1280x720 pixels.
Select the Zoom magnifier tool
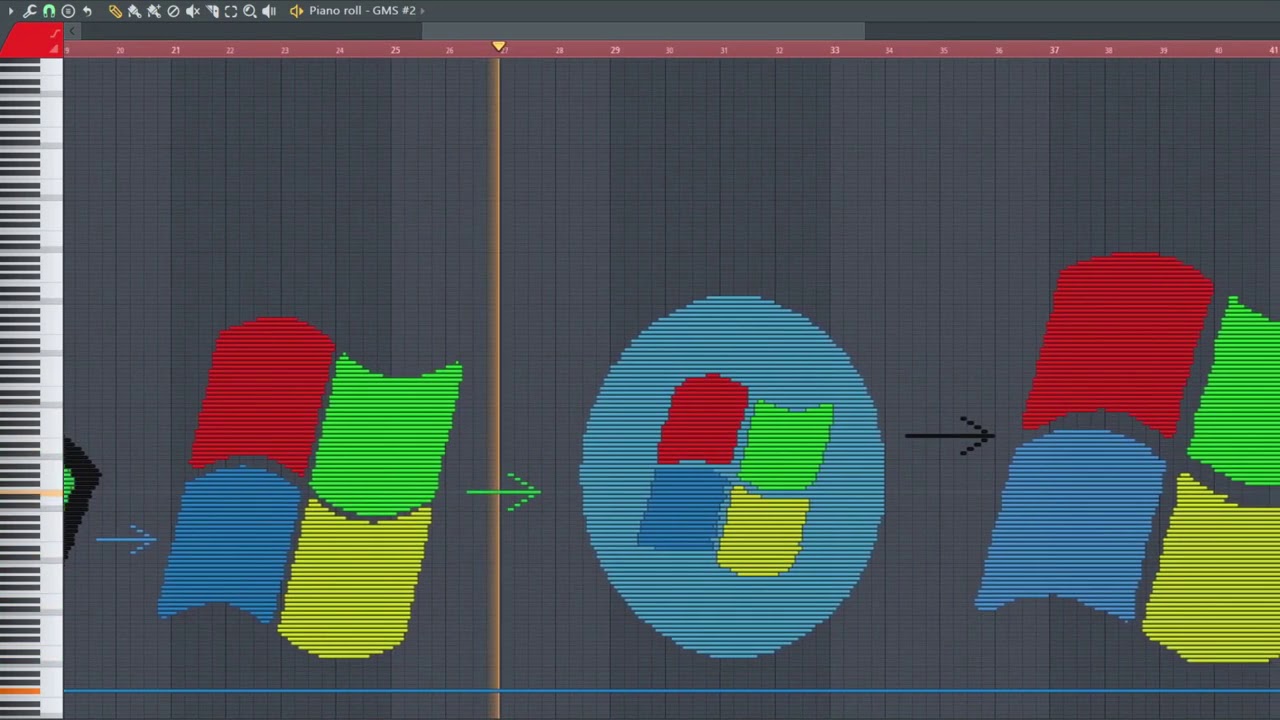pos(250,11)
